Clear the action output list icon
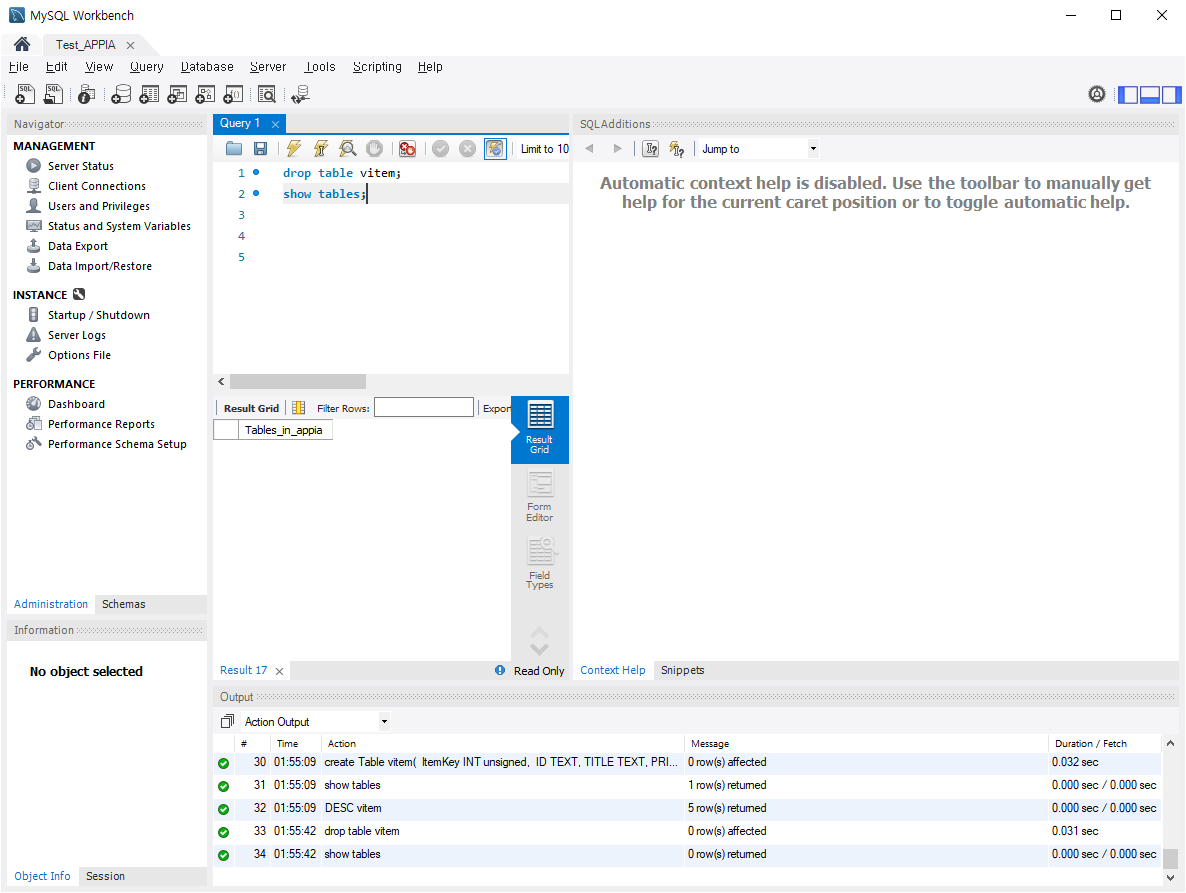 pyautogui.click(x=227, y=721)
